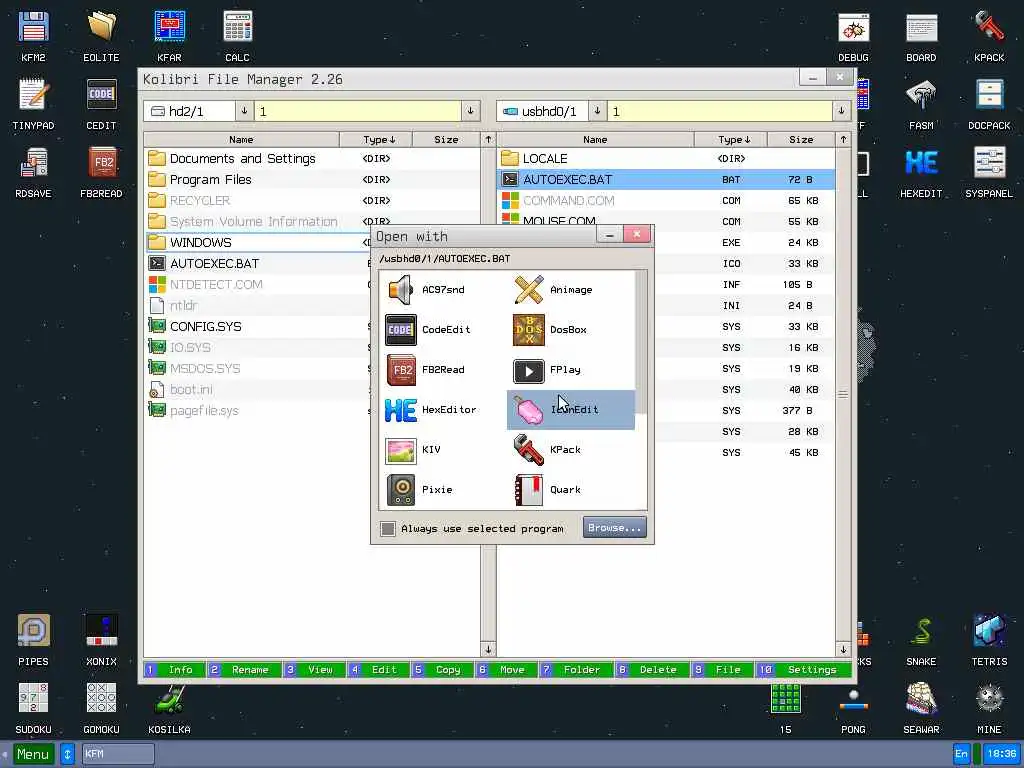Click F10 Settings function key
Screen dimensions: 1024x768
coord(803,669)
